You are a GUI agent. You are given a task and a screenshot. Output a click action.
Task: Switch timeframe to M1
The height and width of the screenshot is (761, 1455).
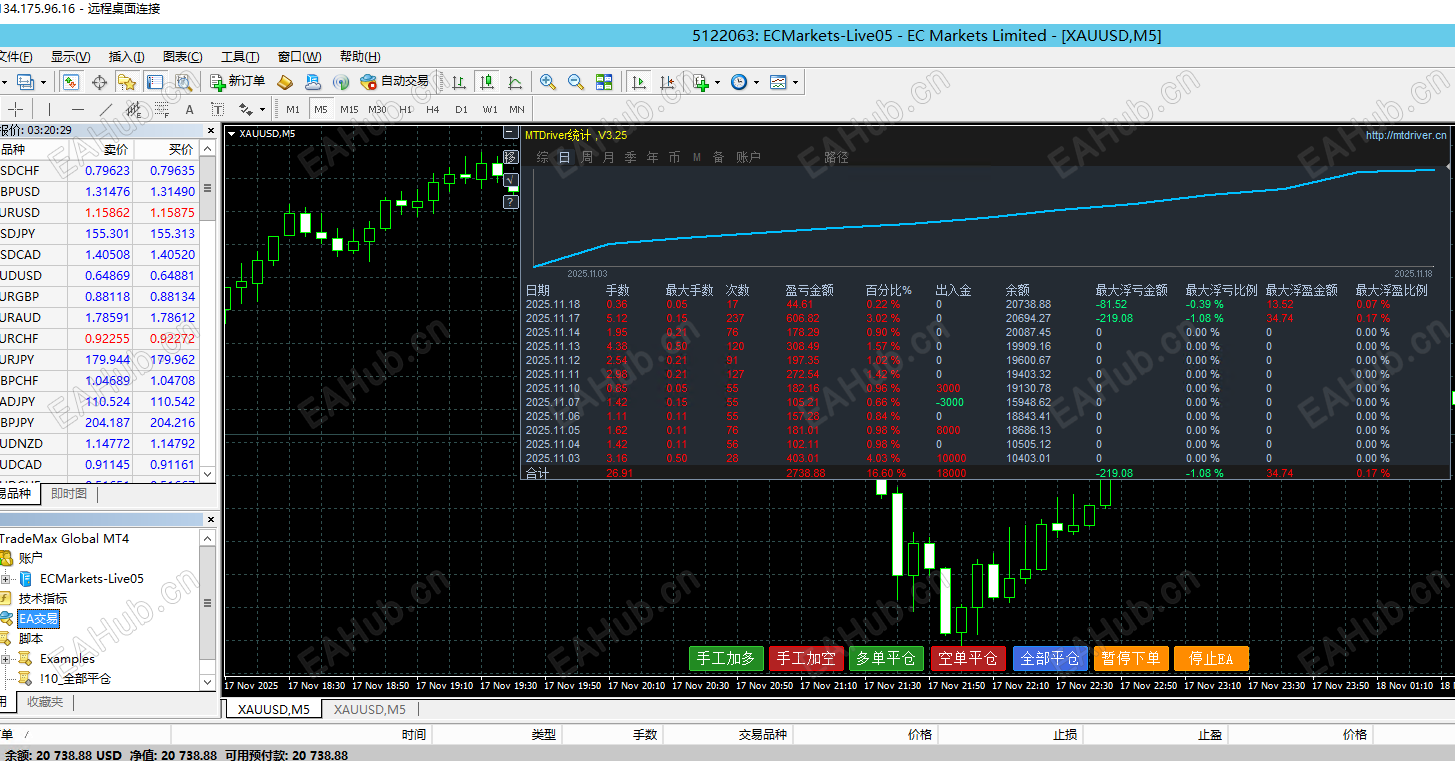(293, 109)
